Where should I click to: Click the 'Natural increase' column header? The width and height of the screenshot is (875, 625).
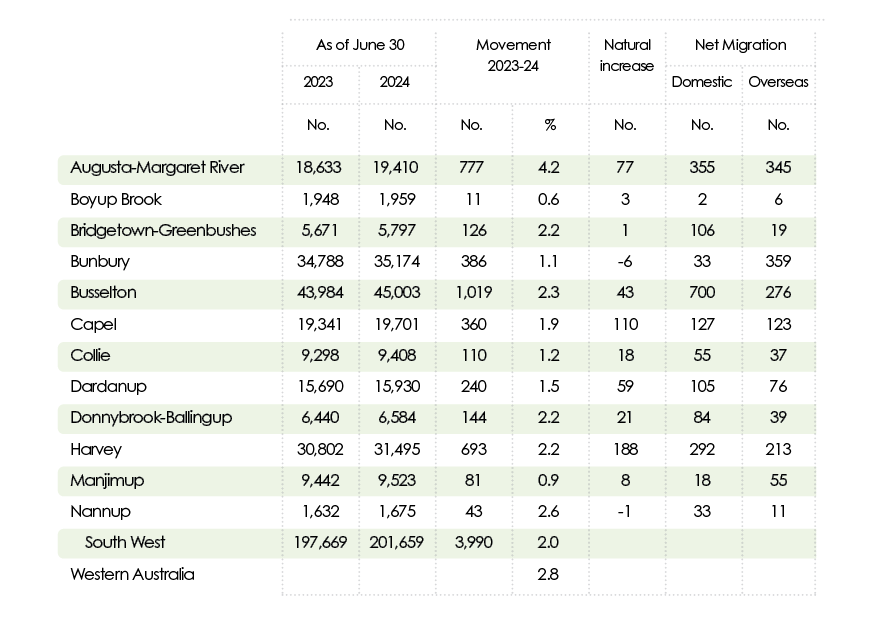pos(626,55)
